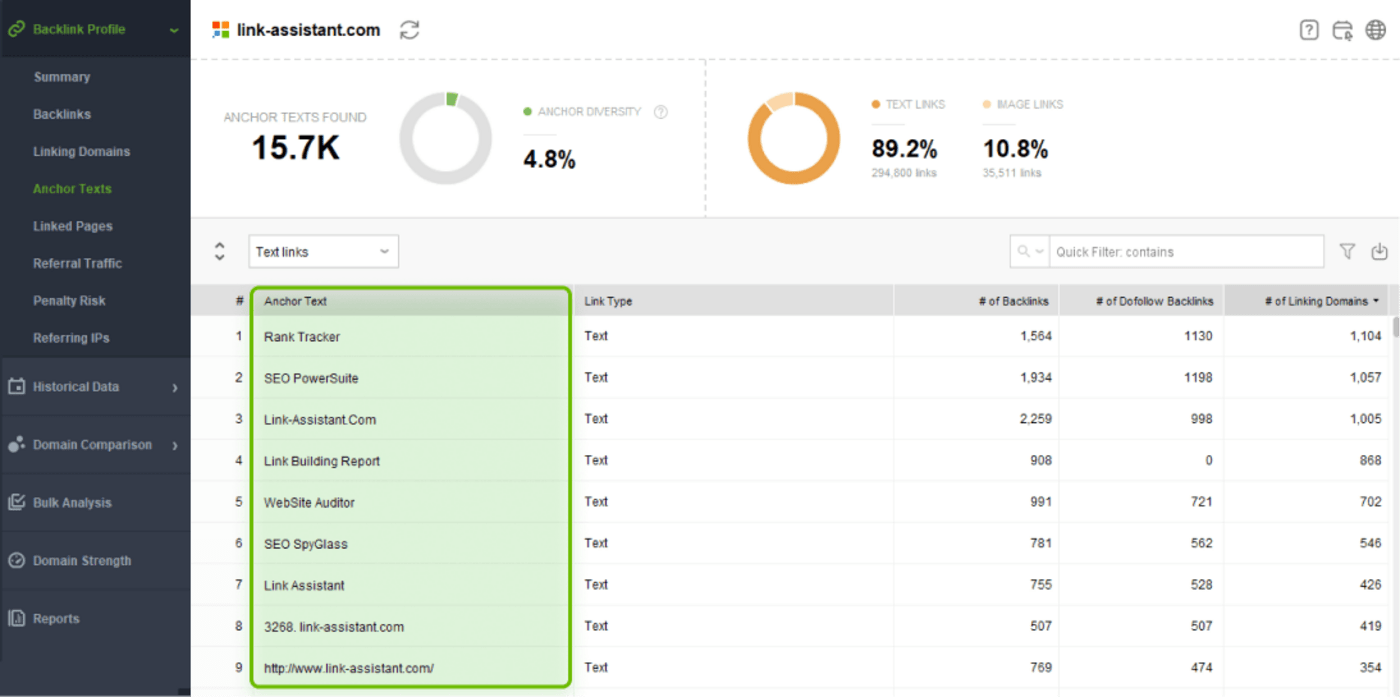1400x697 pixels.
Task: Toggle the TEXT LINKS legend entry
Action: tap(908, 104)
